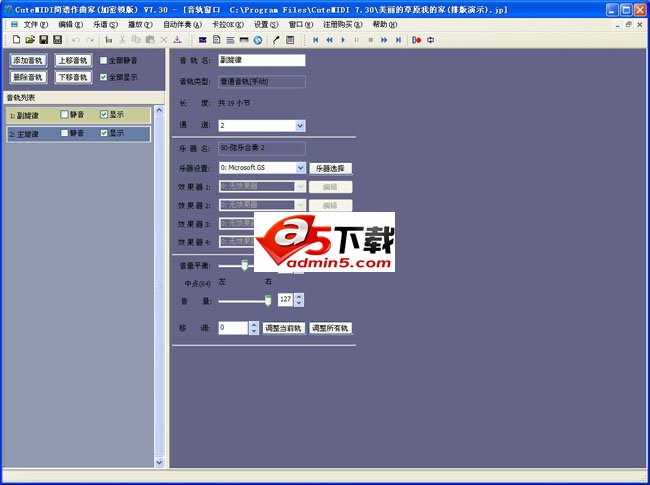The image size is (650, 485).
Task: Open the 编辑 menu
Action: 70,24
